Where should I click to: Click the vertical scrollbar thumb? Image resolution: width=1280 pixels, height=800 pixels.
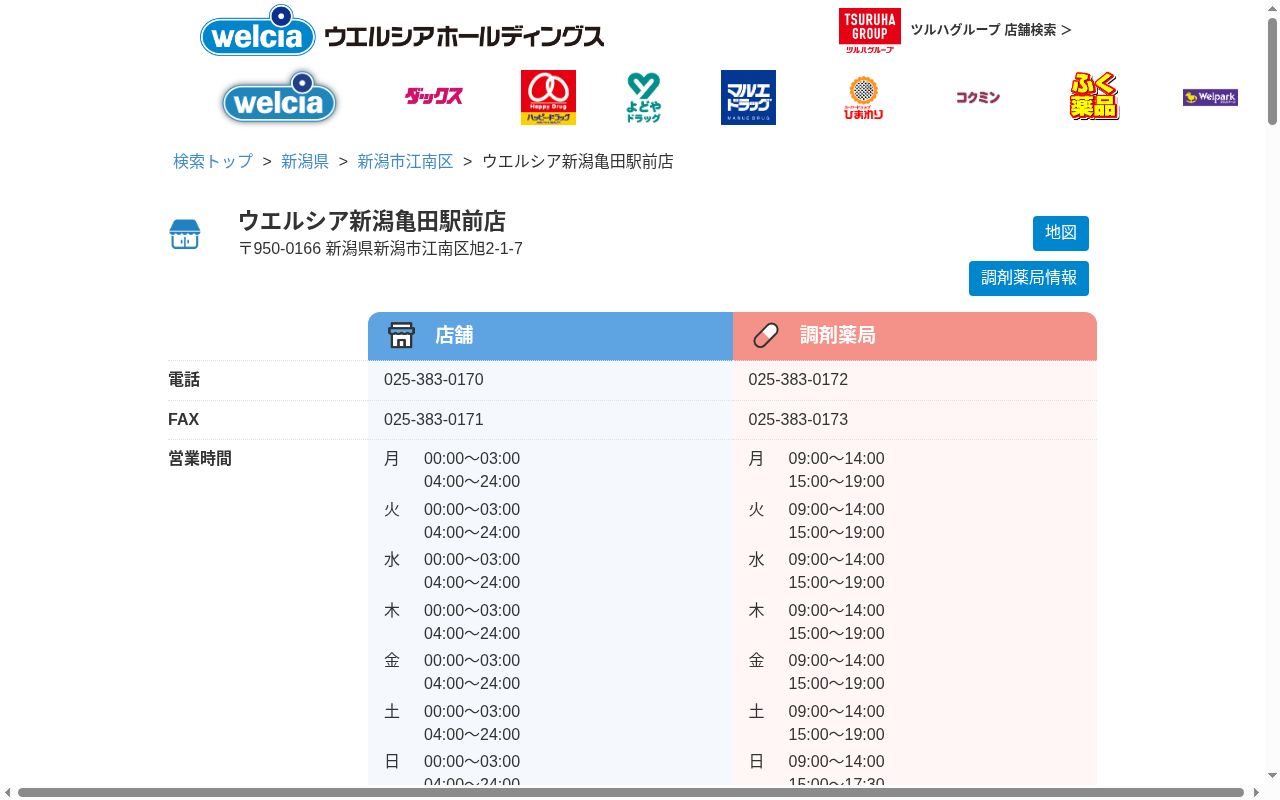coord(1272,70)
